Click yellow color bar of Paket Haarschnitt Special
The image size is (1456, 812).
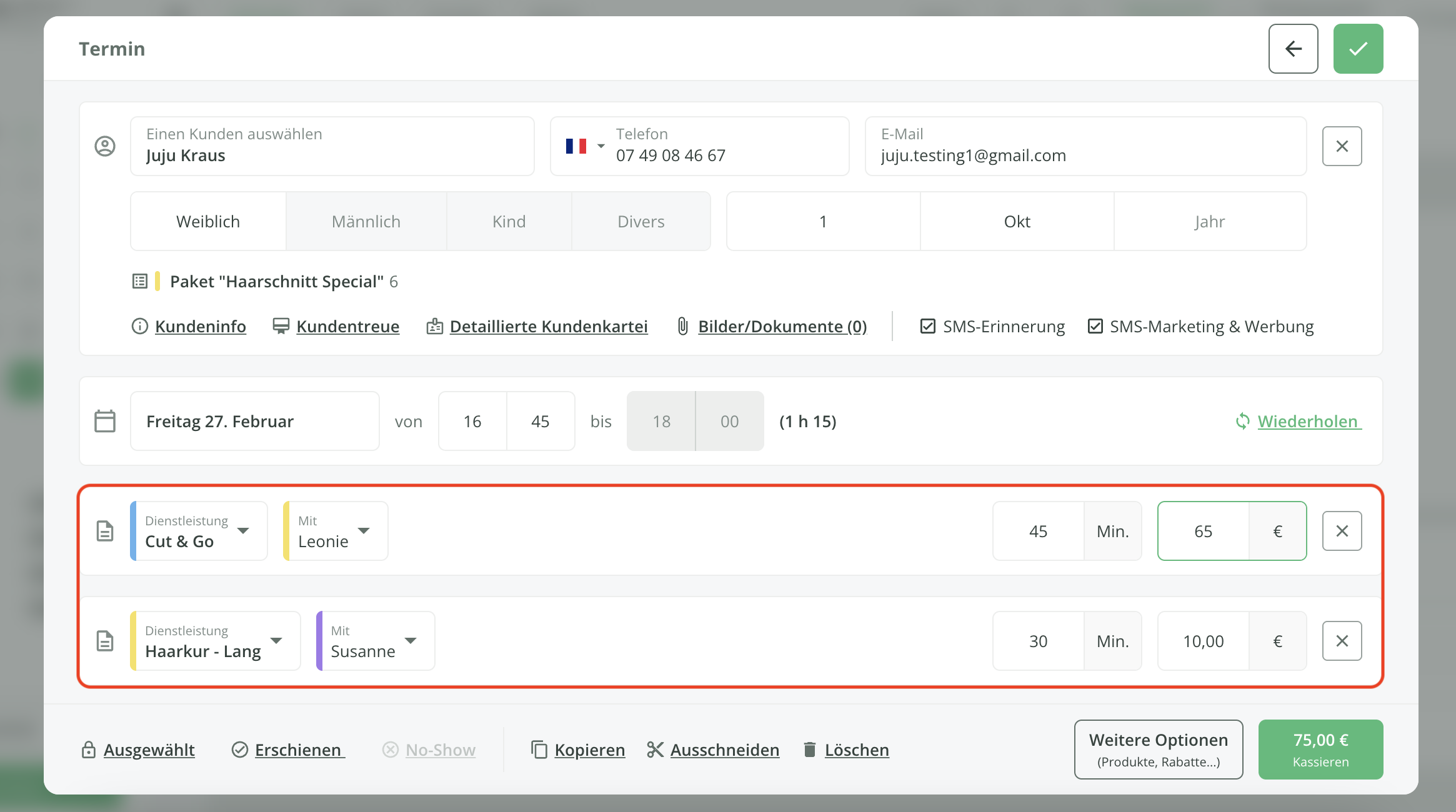157,281
